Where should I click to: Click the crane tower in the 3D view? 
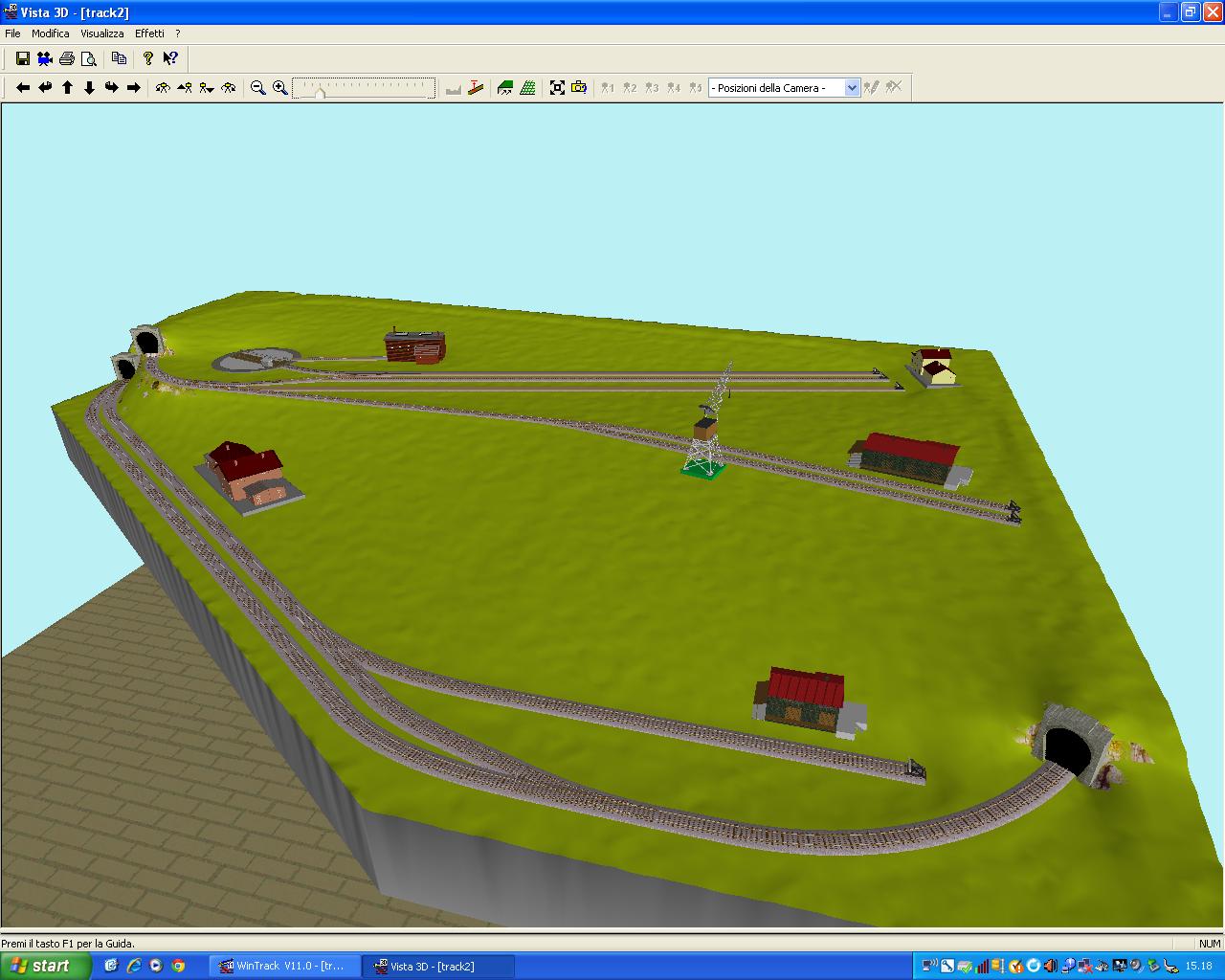708,421
